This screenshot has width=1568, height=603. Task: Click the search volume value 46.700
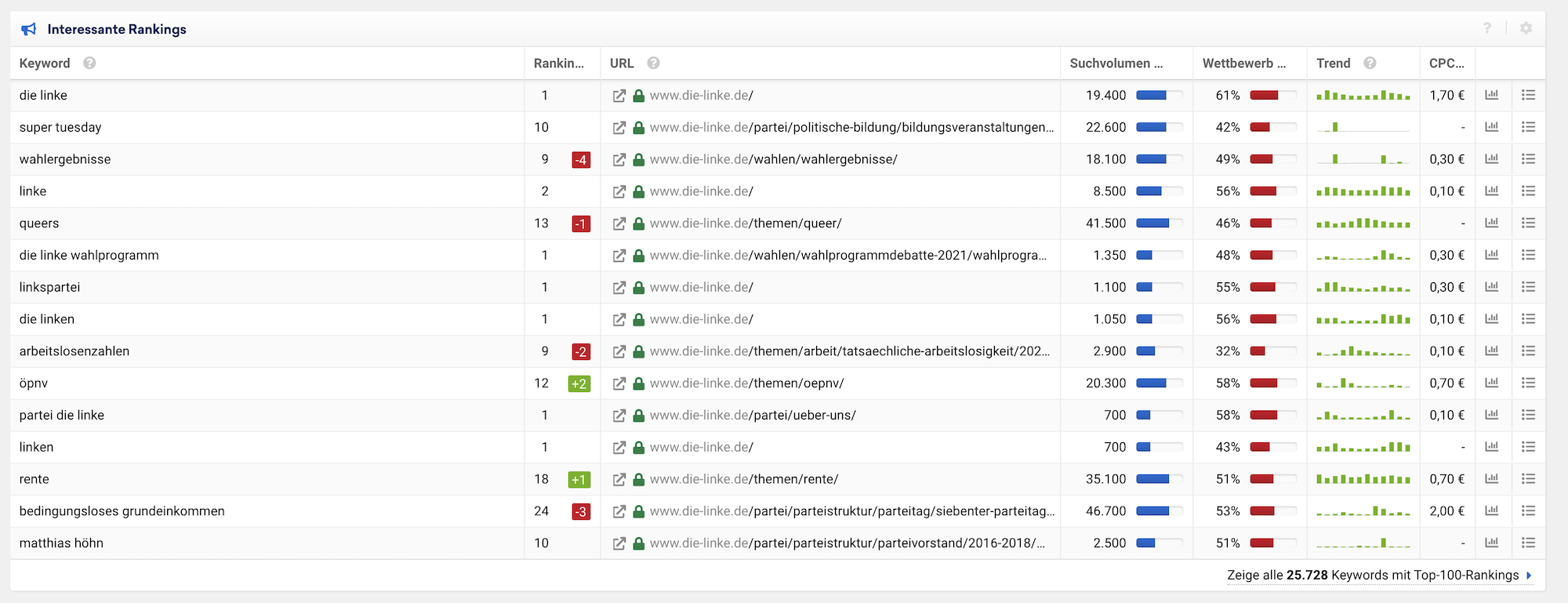click(x=1105, y=510)
